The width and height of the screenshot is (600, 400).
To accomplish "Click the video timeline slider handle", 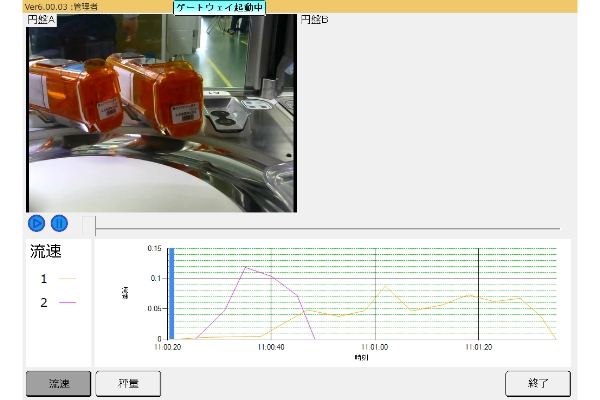I will (89, 226).
